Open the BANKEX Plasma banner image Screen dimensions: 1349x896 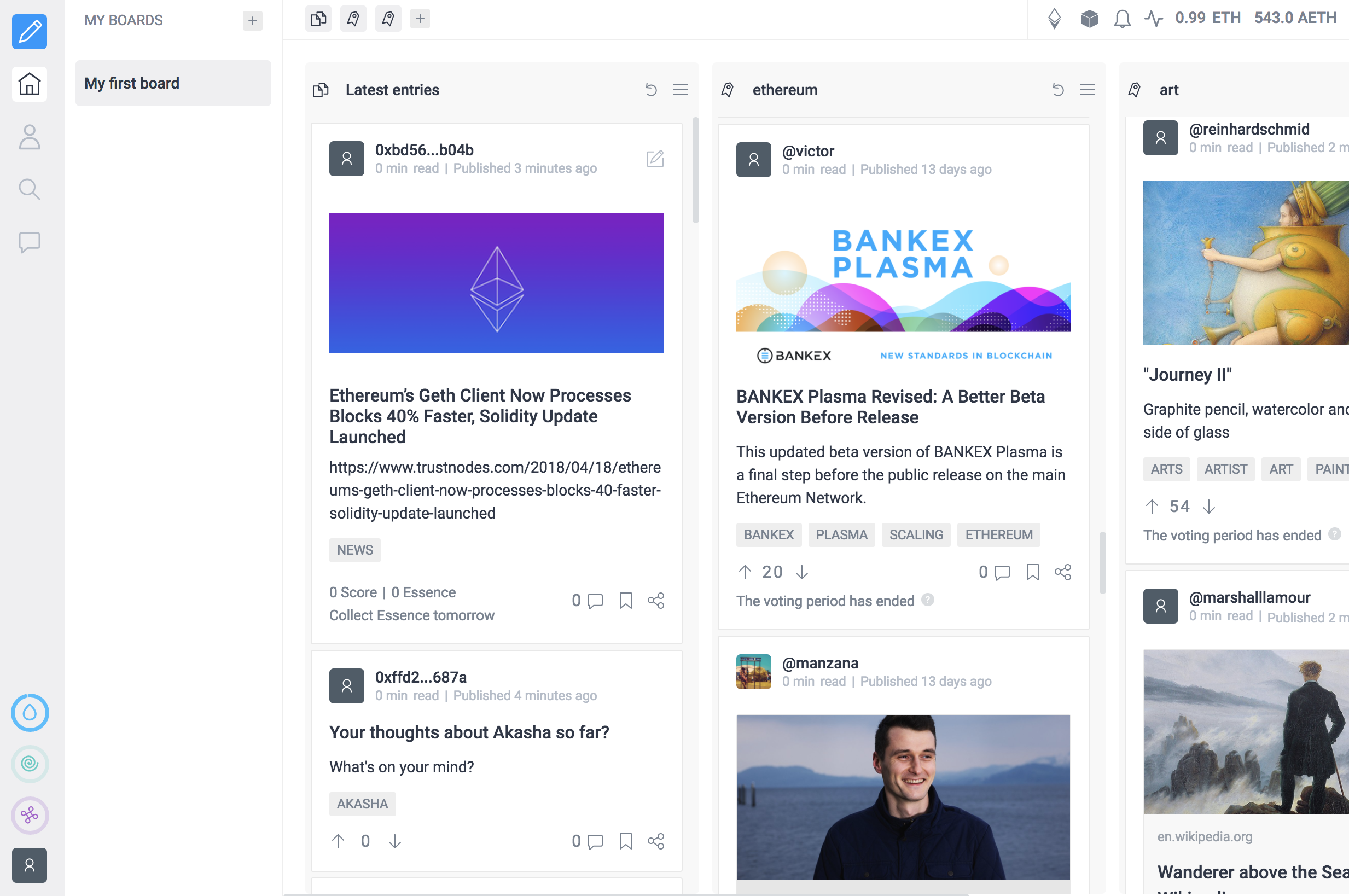(903, 293)
